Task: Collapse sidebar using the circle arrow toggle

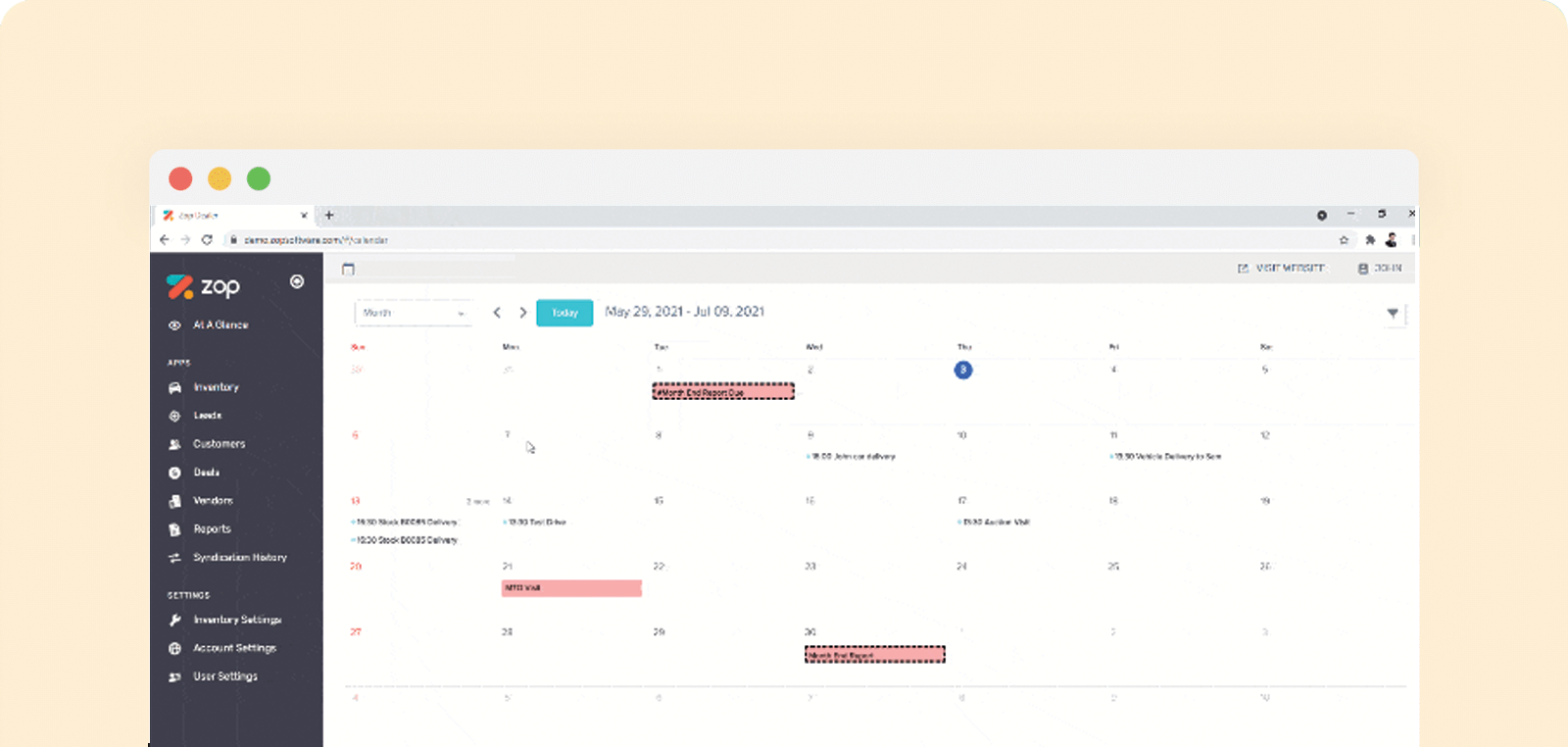Action: (x=297, y=281)
